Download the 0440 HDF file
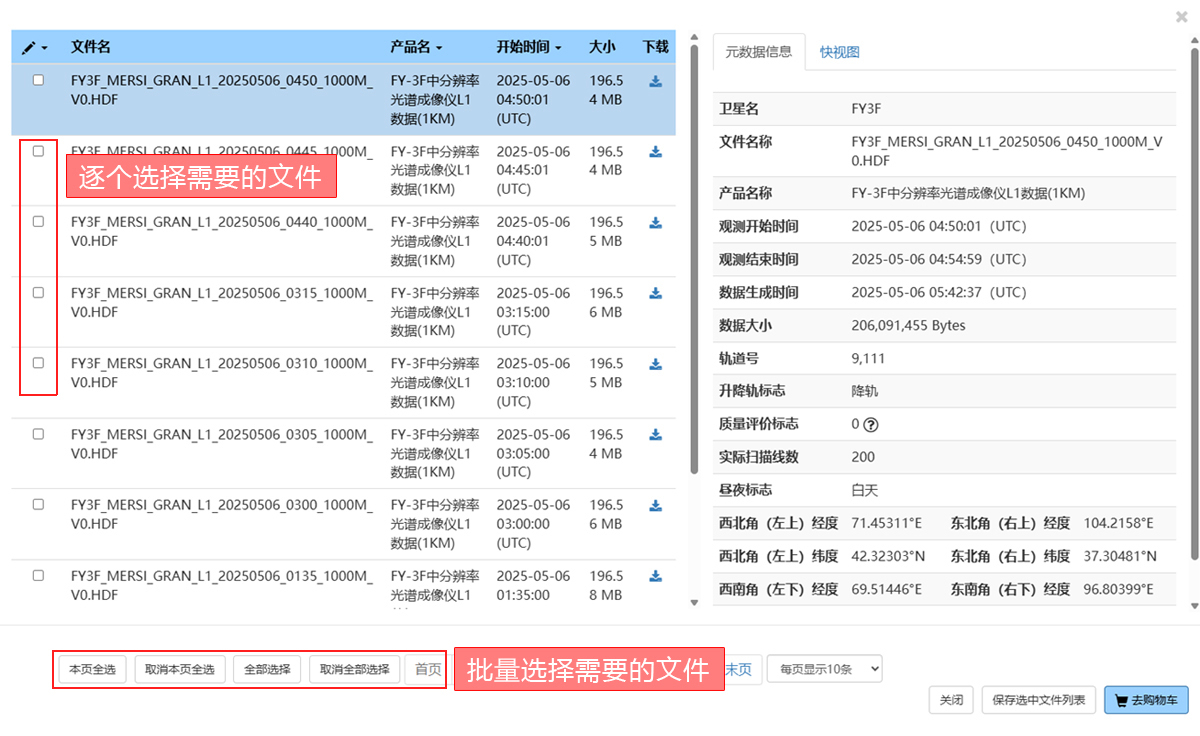This screenshot has width=1200, height=736. pos(655,223)
